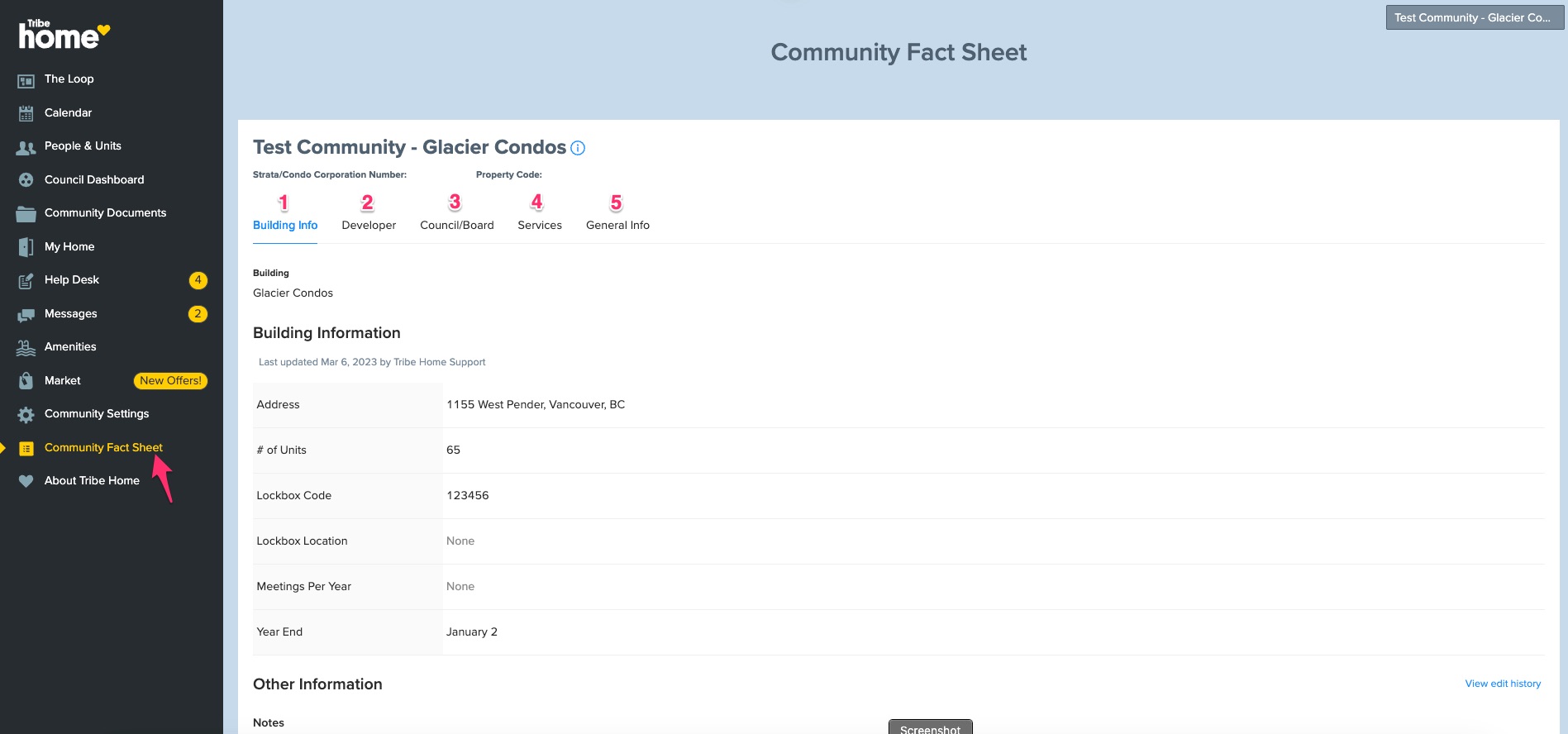Image resolution: width=1568 pixels, height=734 pixels.
Task: Open Messages section
Action: 71,313
